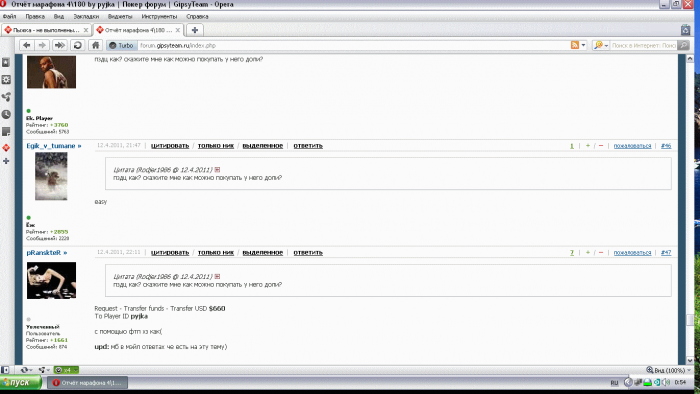Click pRanskteR's avatar image
The width and height of the screenshot is (700, 394).
(x=51, y=280)
